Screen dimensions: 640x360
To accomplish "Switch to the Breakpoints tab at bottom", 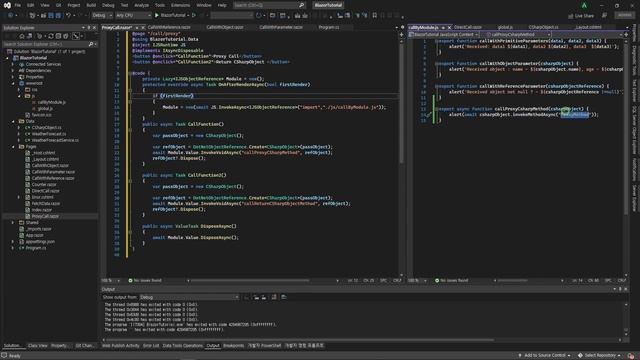I will click(233, 346).
